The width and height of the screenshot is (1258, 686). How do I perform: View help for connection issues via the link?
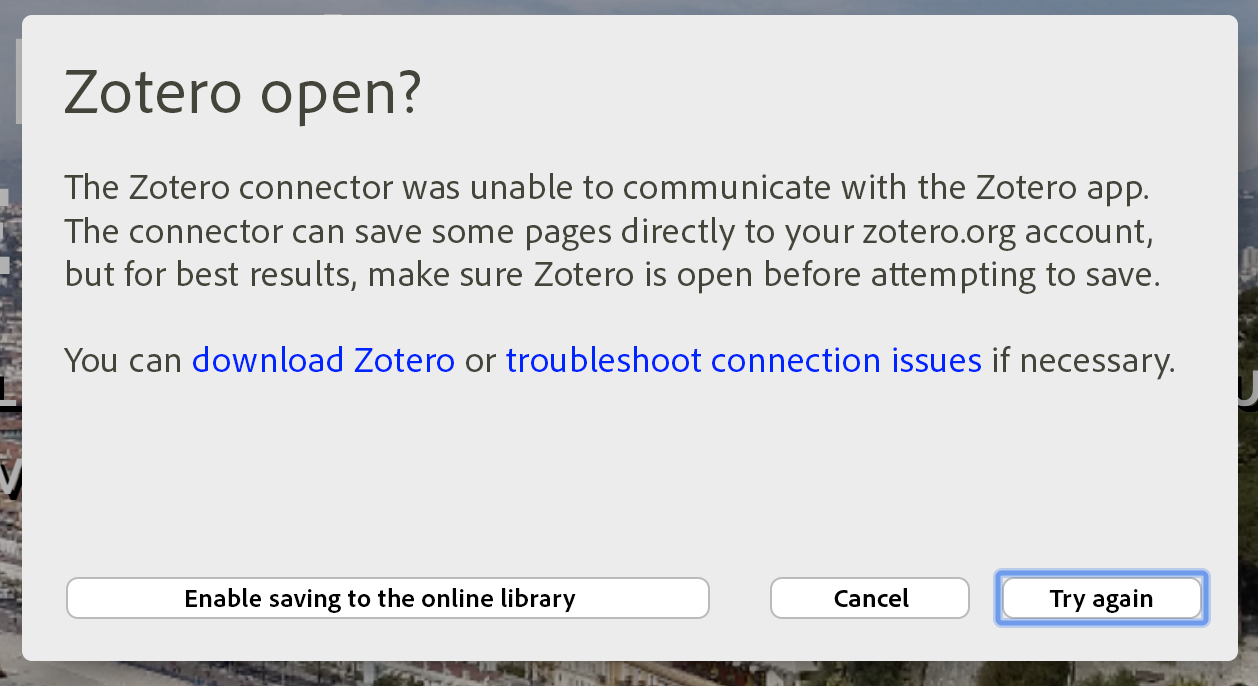point(743,360)
